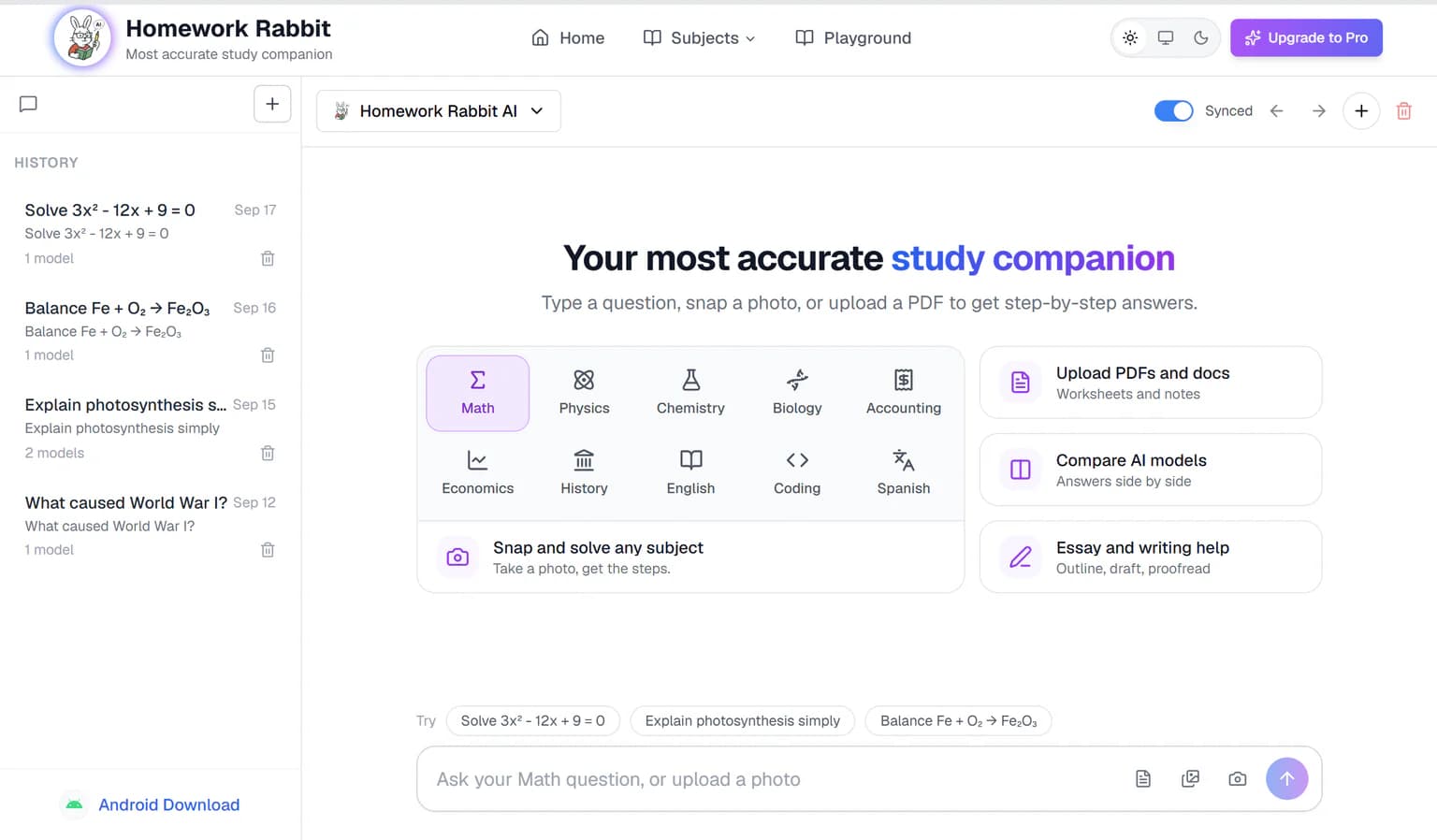1437x840 pixels.
Task: Open history item 'What caused World War I?'
Action: click(150, 526)
